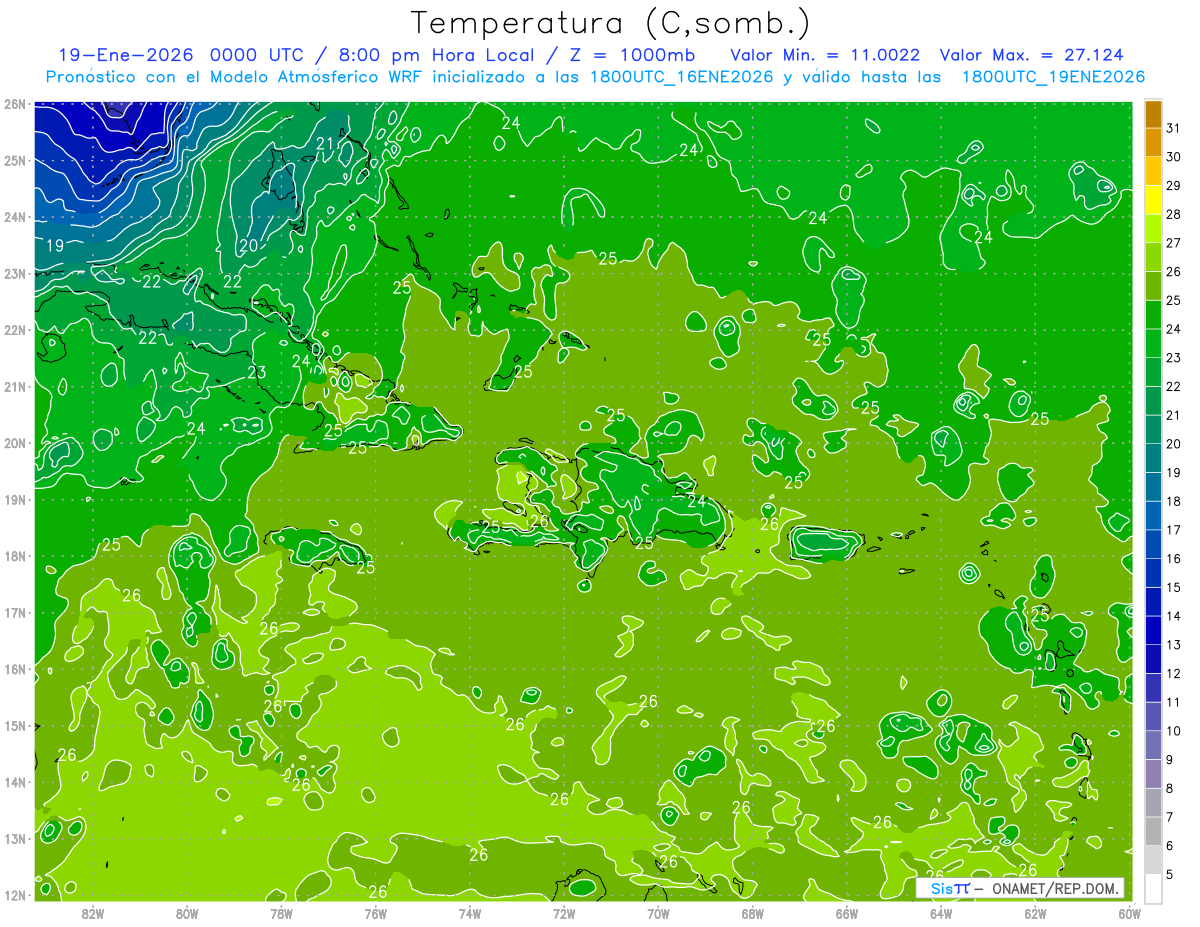Select the "Valor Min. = 11.0022" value

click(x=825, y=55)
